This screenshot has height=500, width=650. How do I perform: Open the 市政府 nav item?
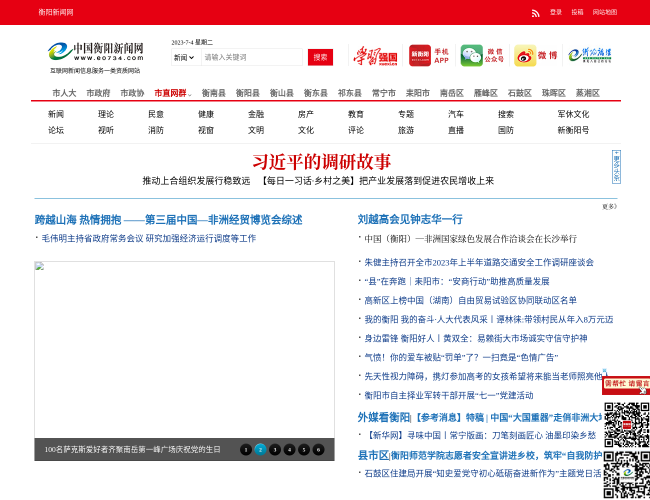[x=98, y=93]
